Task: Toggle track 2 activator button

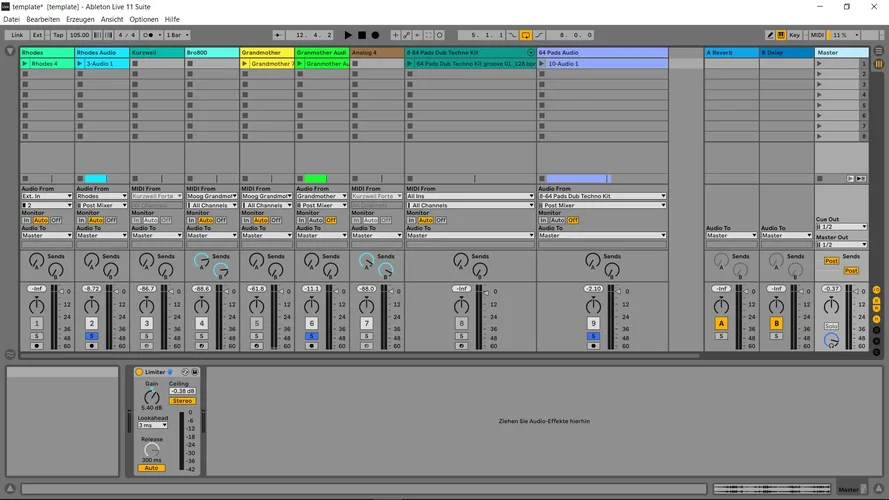Action: coord(92,323)
